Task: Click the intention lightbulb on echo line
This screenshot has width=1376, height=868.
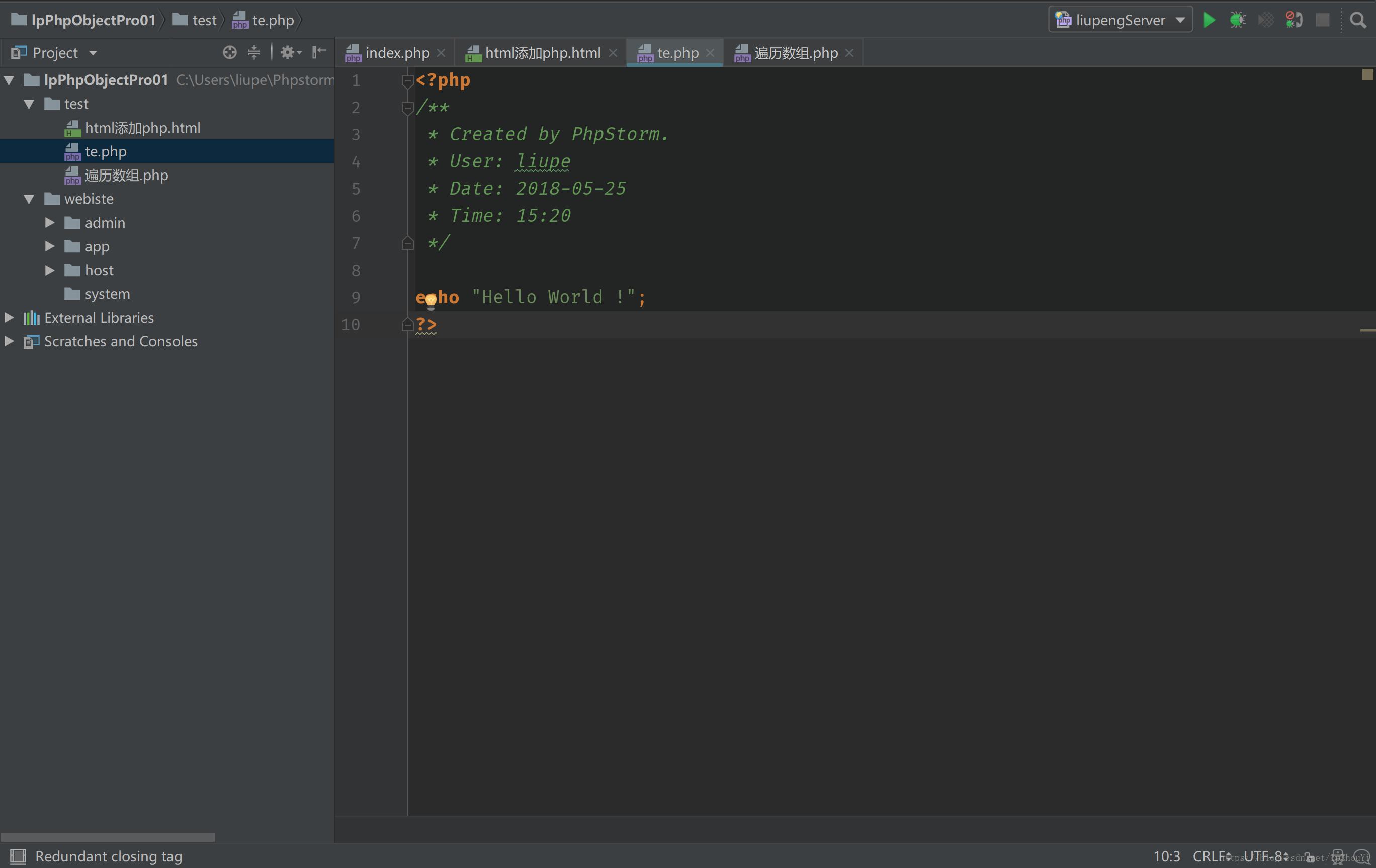Action: pyautogui.click(x=431, y=301)
